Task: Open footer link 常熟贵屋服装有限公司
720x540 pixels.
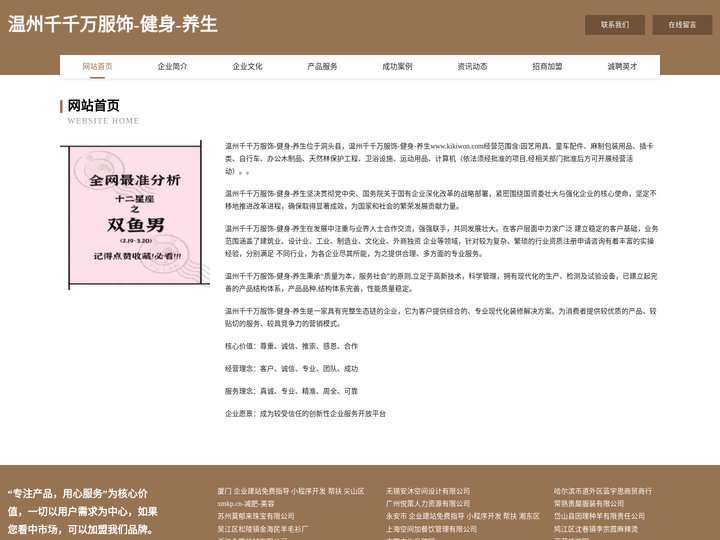Action: pos(589,504)
